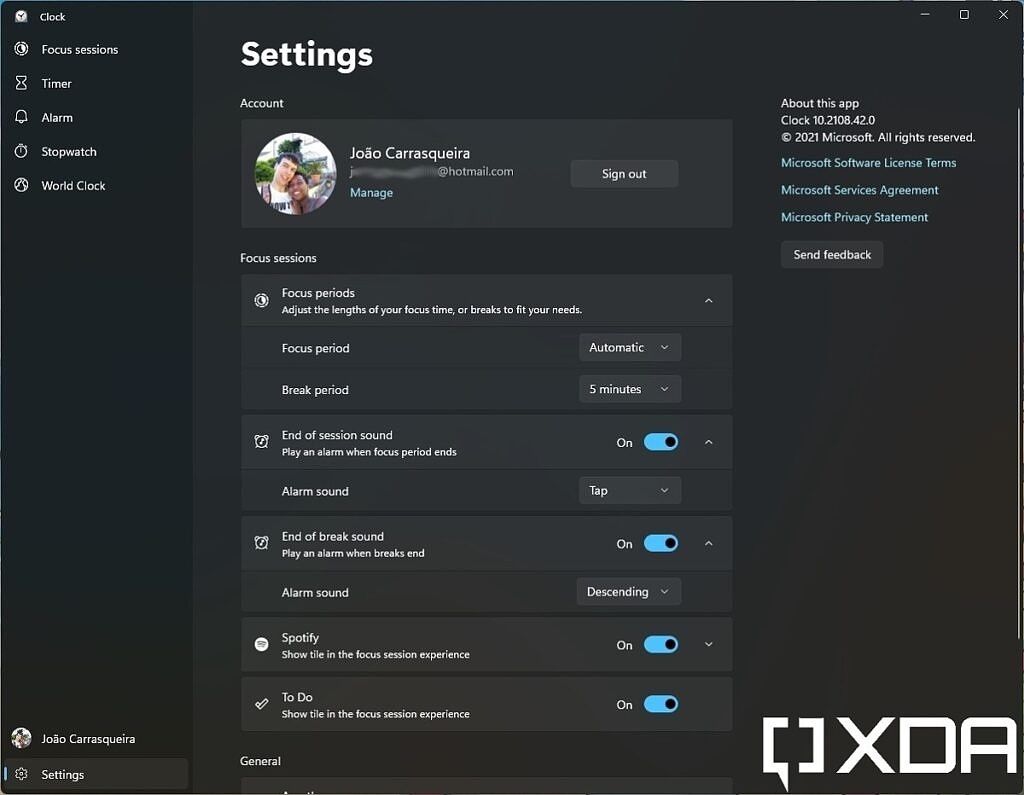Click the Focus periods clock icon
The width and height of the screenshot is (1024, 795).
[261, 300]
